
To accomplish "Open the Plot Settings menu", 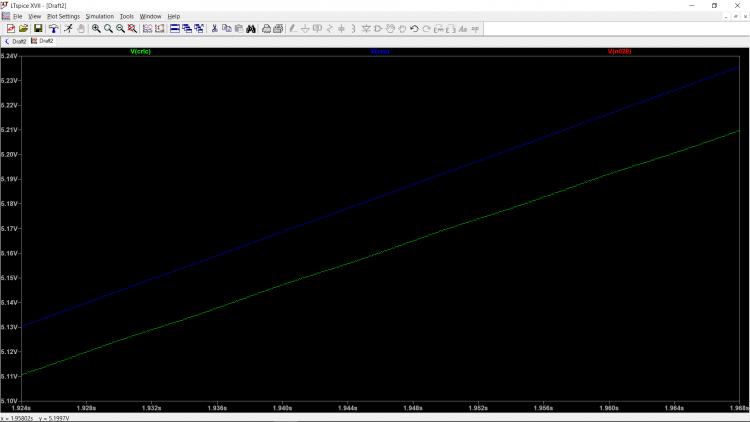I will click(63, 17).
